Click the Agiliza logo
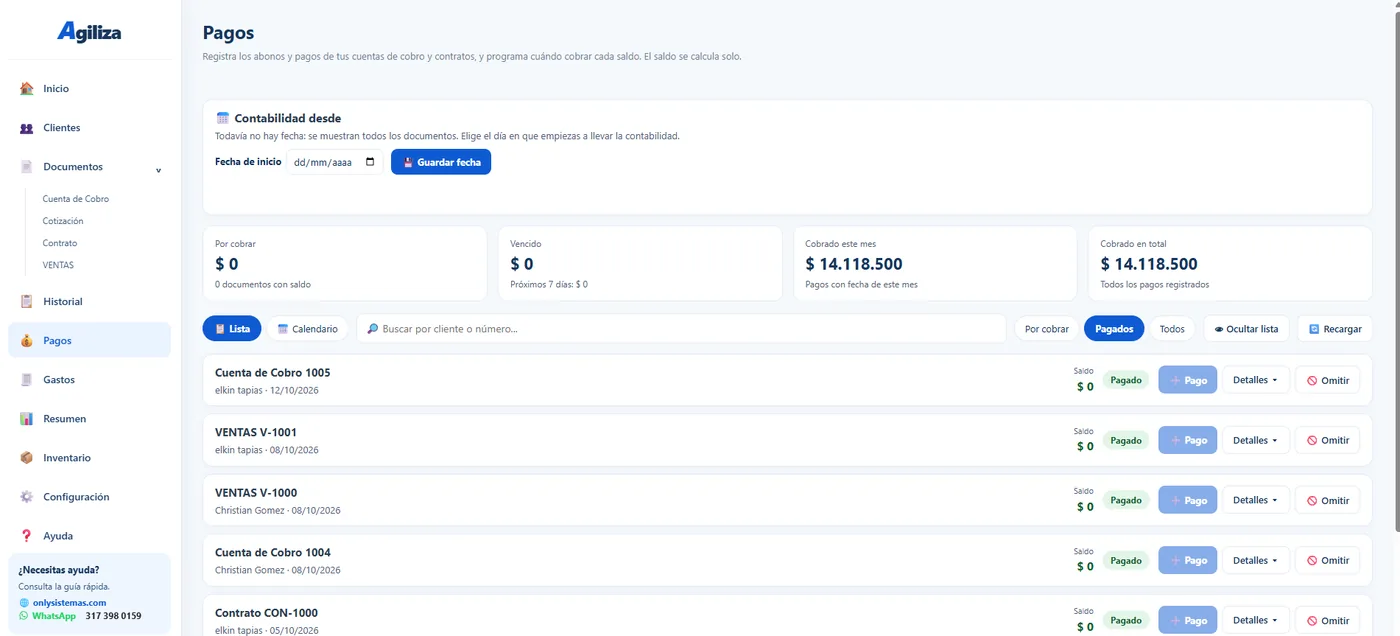 coord(89,32)
